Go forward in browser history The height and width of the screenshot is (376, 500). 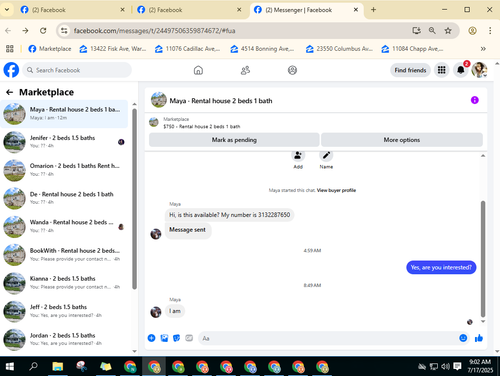25,31
